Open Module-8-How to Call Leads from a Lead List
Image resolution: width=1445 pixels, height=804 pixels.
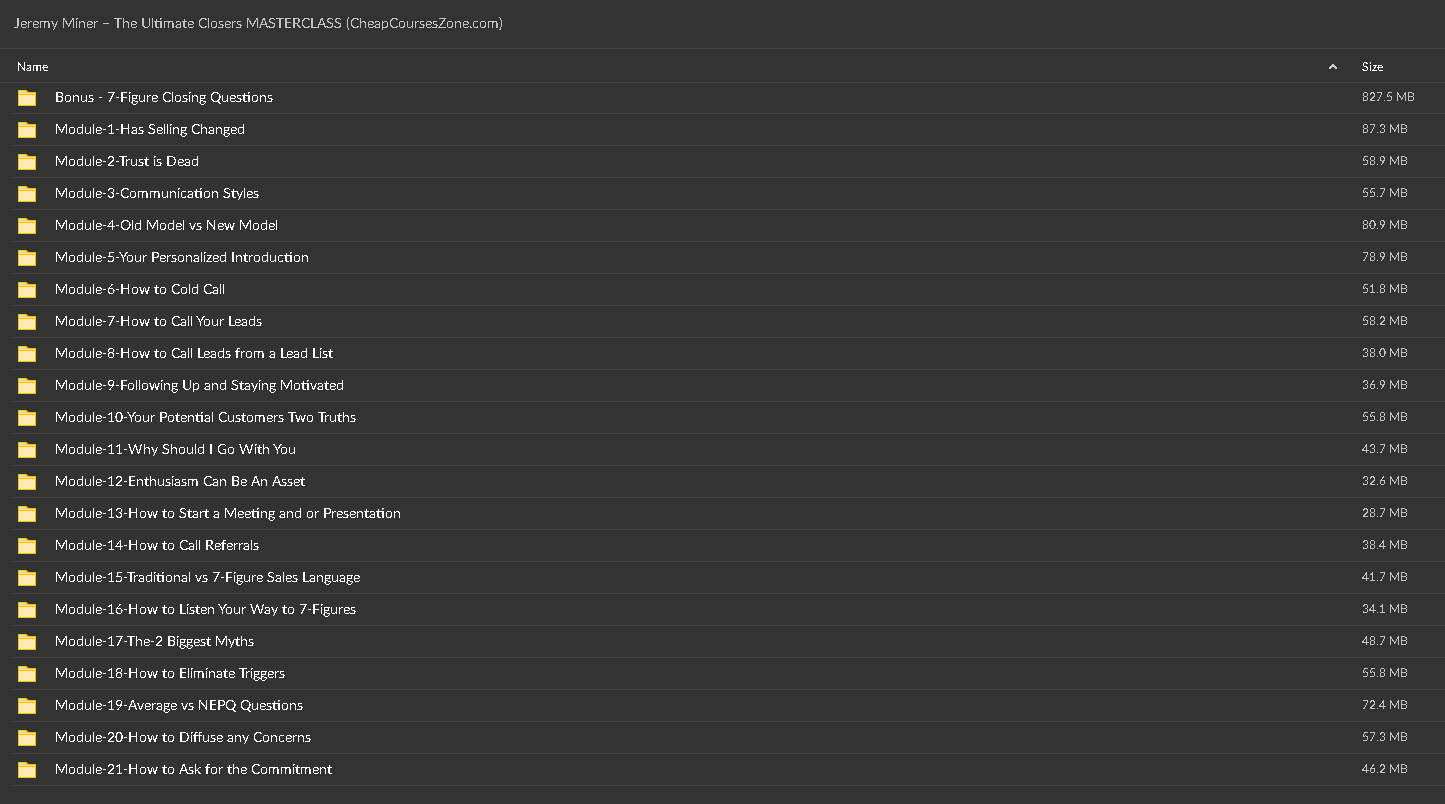[x=194, y=353]
